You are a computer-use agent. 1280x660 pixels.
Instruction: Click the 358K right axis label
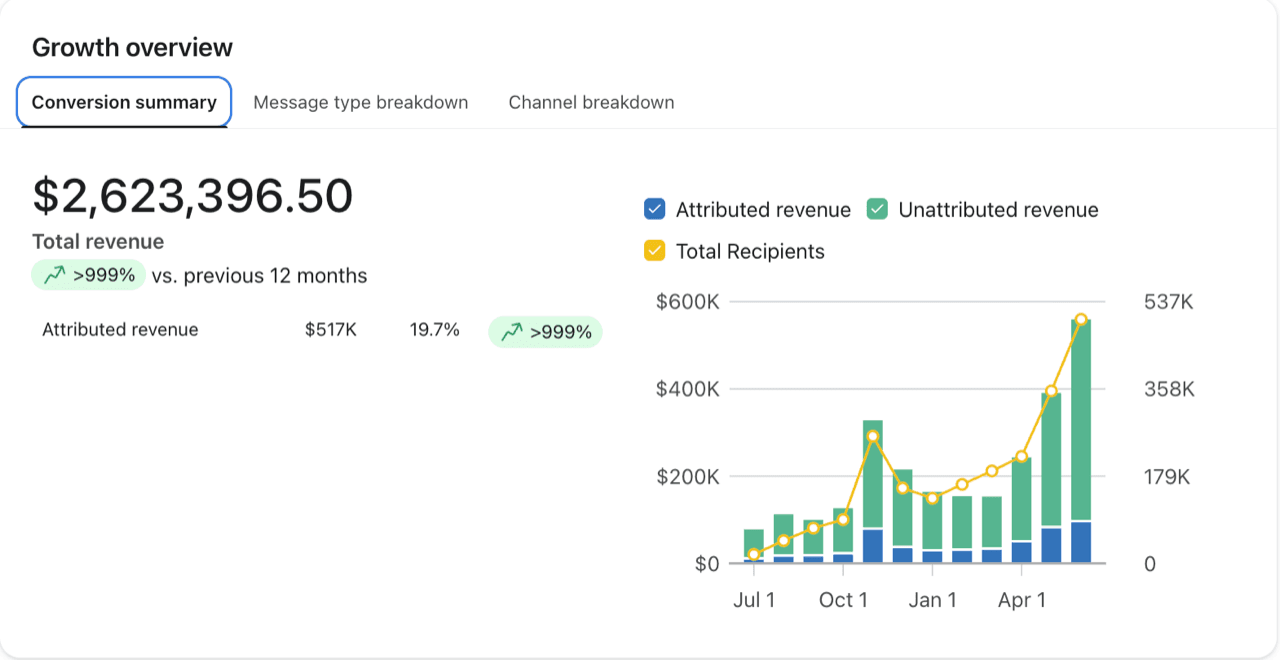tap(1169, 389)
